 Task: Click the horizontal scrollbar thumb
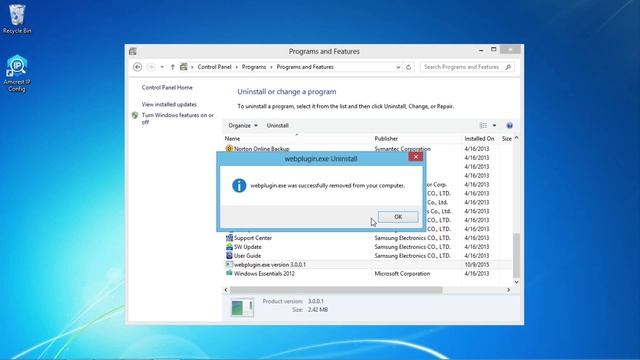pyautogui.click(x=336, y=290)
